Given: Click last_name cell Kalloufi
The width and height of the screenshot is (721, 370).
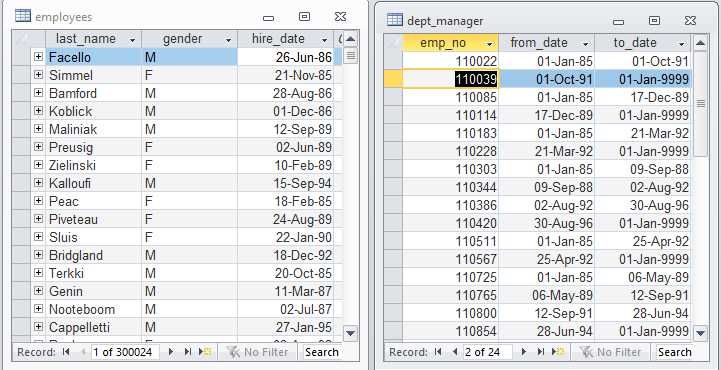Looking at the screenshot, I should [x=93, y=183].
